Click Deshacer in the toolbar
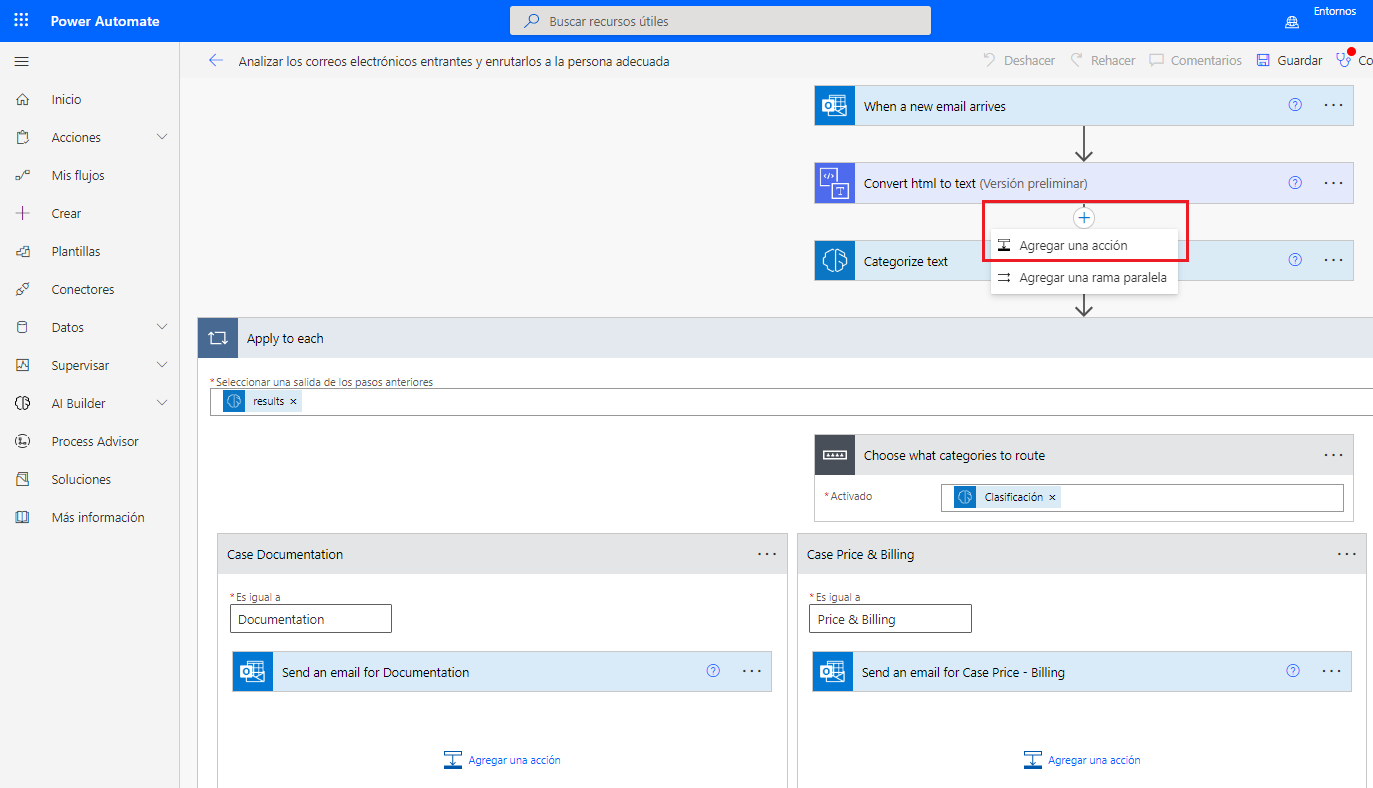The width and height of the screenshot is (1373, 788). [x=1018, y=61]
